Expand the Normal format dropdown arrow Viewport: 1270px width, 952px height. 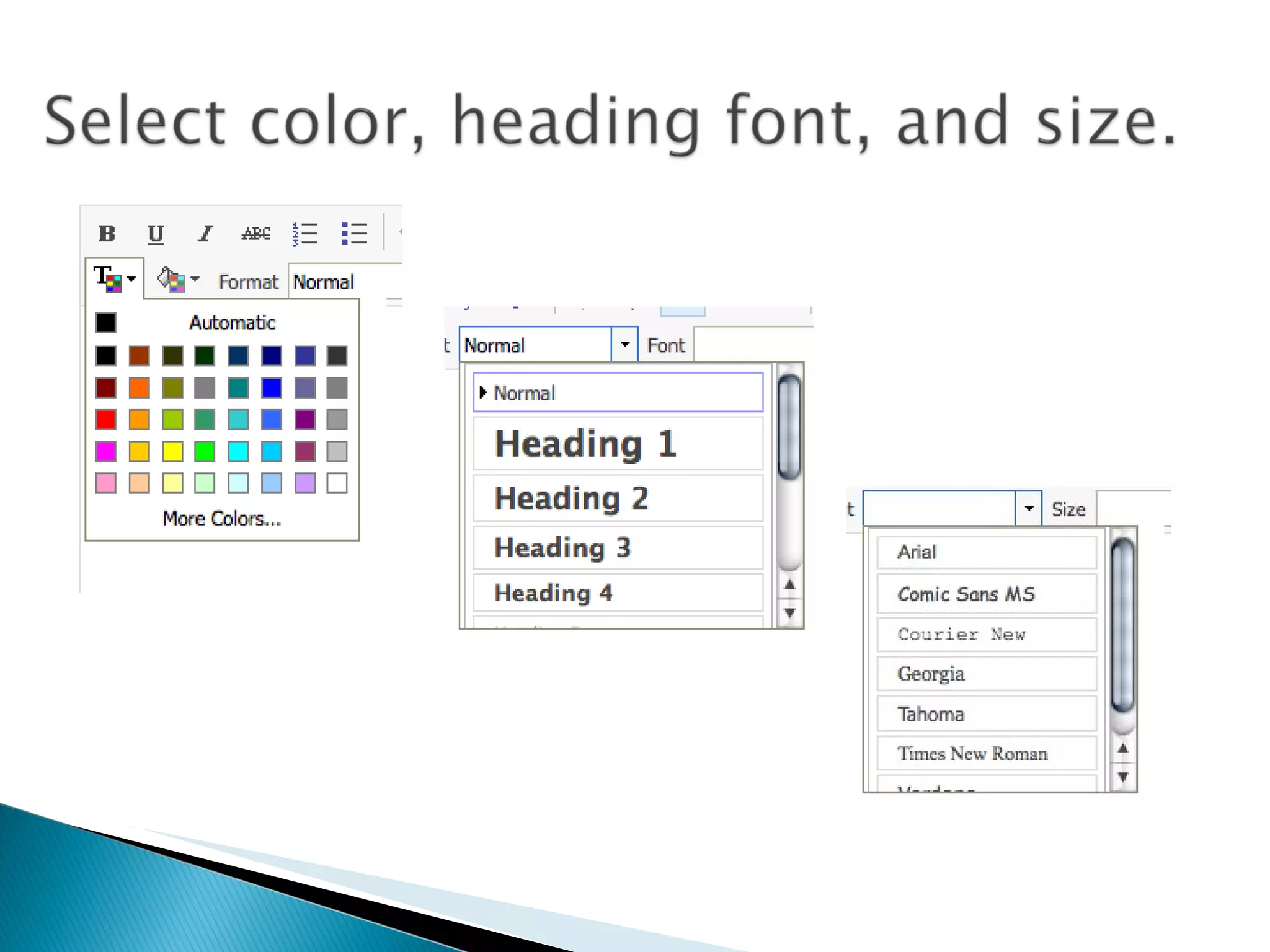pyautogui.click(x=625, y=345)
